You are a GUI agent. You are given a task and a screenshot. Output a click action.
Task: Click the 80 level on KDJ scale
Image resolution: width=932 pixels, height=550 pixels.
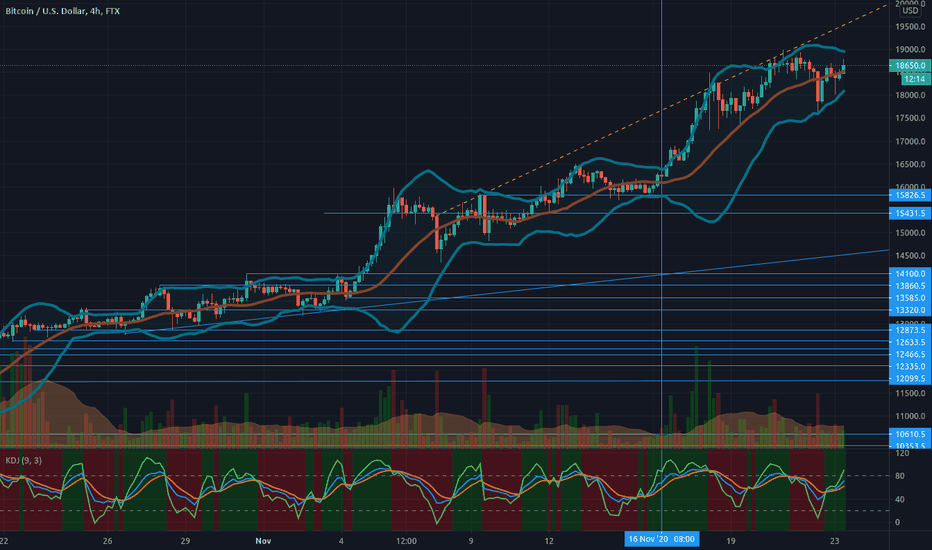pos(900,476)
